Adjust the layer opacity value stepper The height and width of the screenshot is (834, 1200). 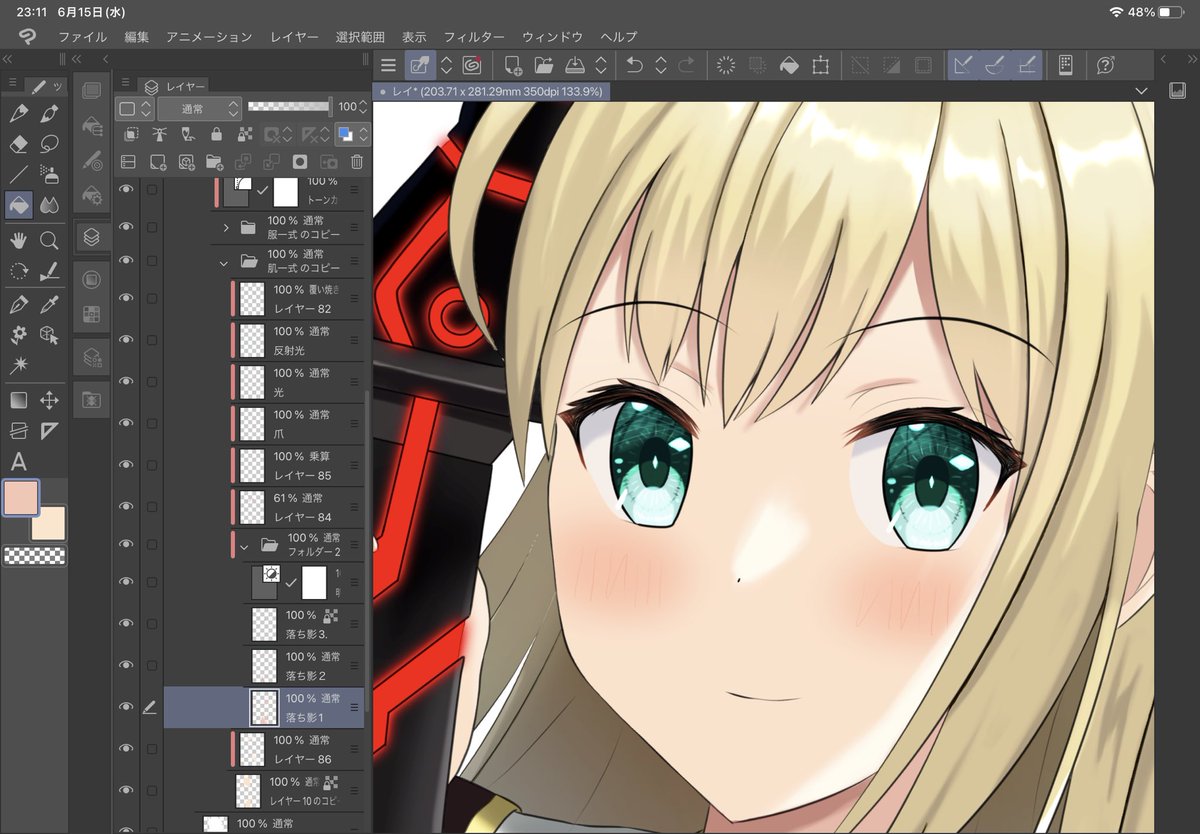(364, 107)
